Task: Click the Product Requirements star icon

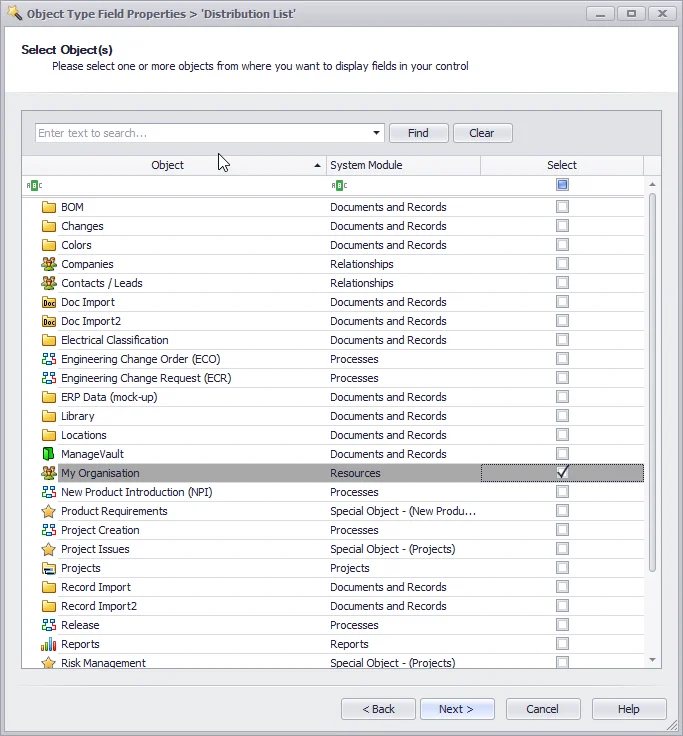Action: click(48, 511)
